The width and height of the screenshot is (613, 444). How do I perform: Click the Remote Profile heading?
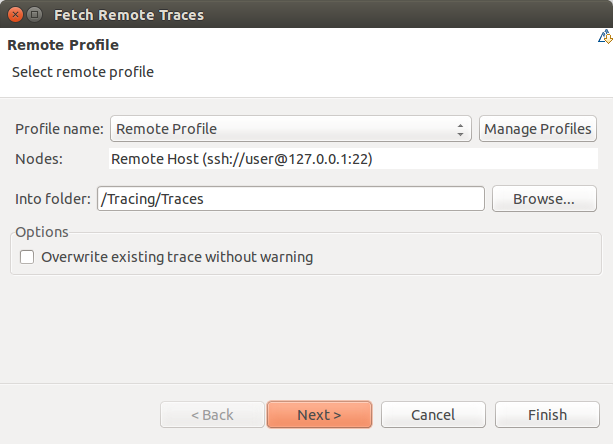[63, 45]
